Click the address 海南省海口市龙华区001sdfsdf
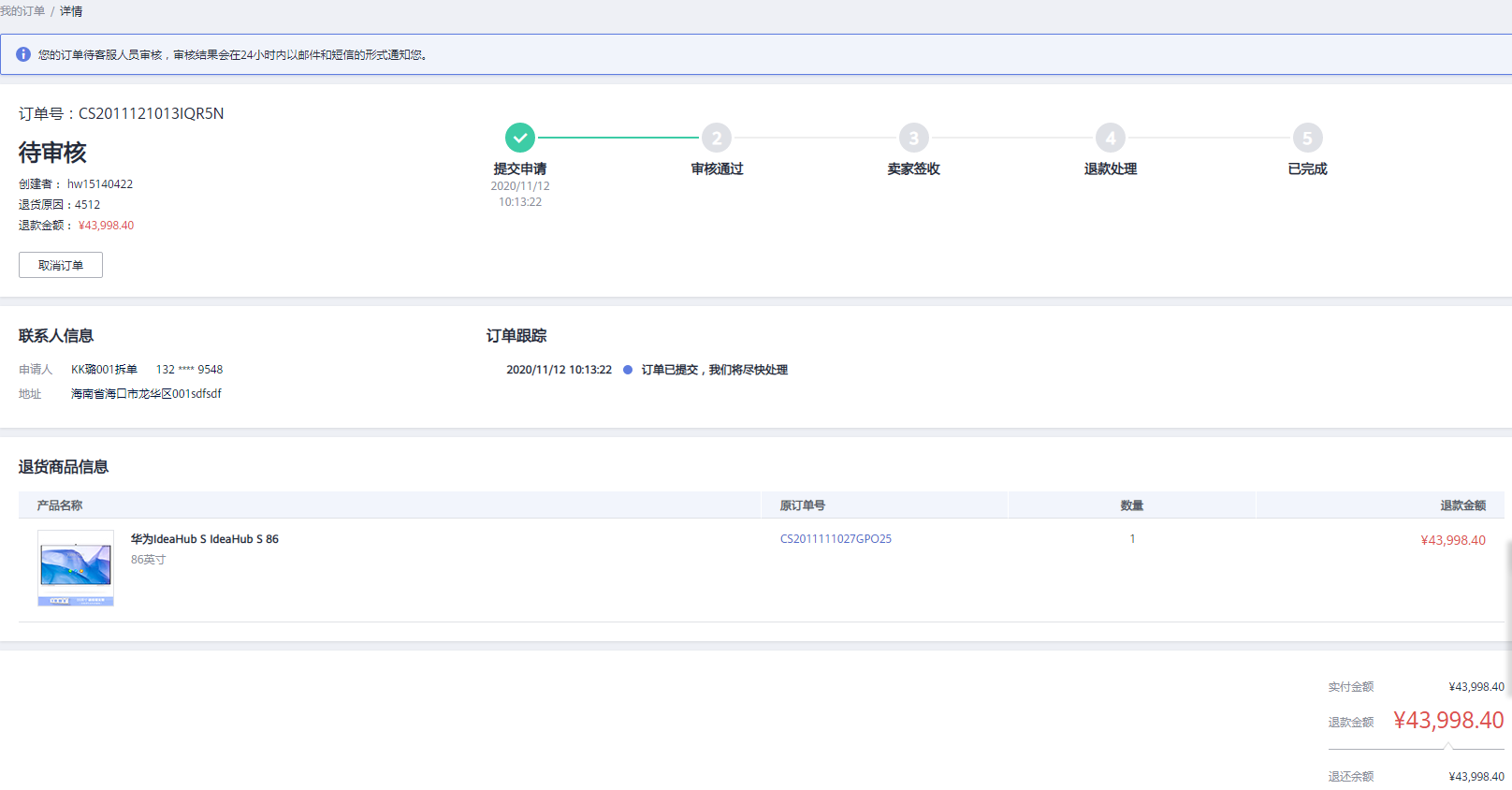The width and height of the screenshot is (1512, 790). click(146, 394)
